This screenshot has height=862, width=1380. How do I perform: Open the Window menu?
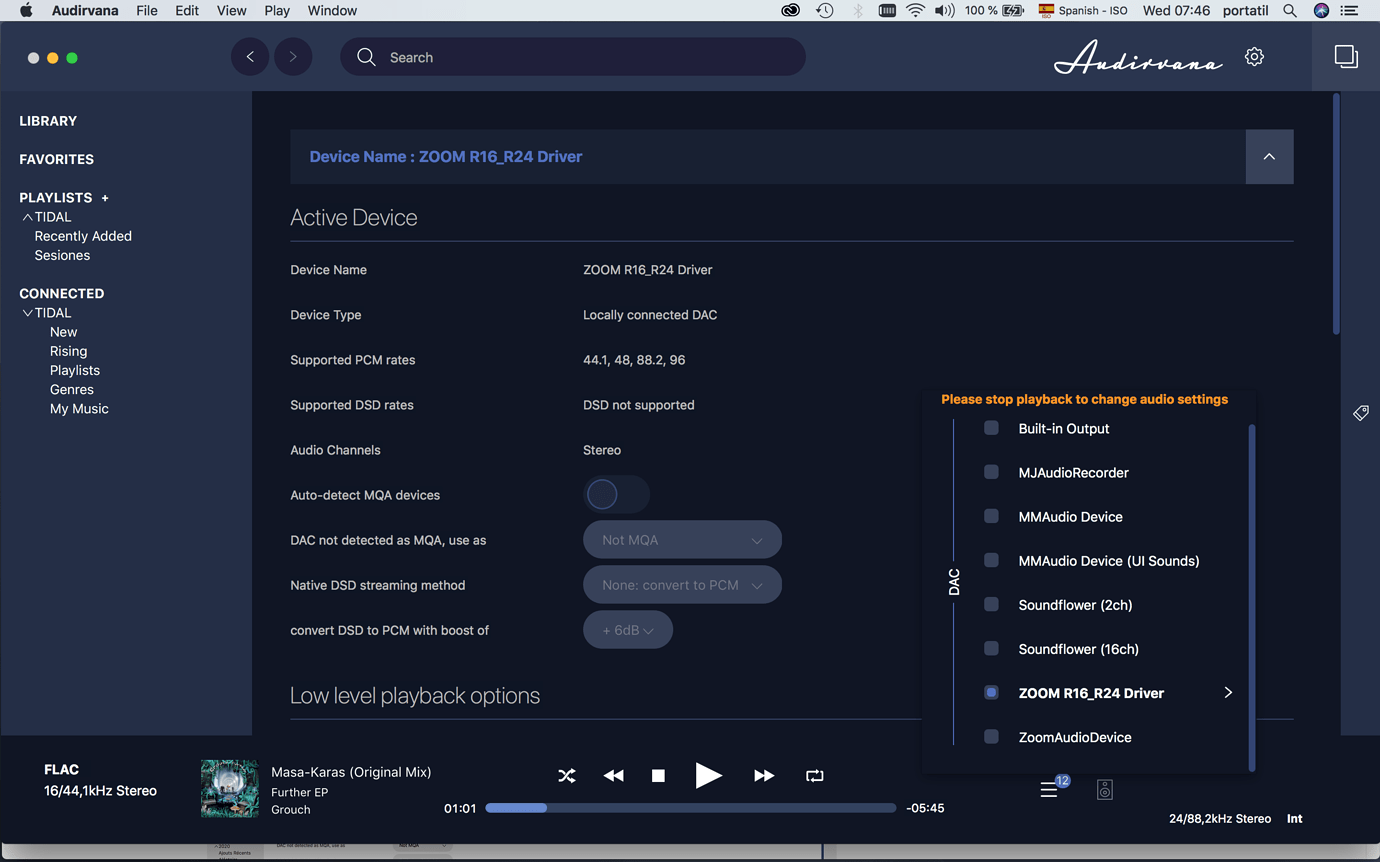pos(332,11)
